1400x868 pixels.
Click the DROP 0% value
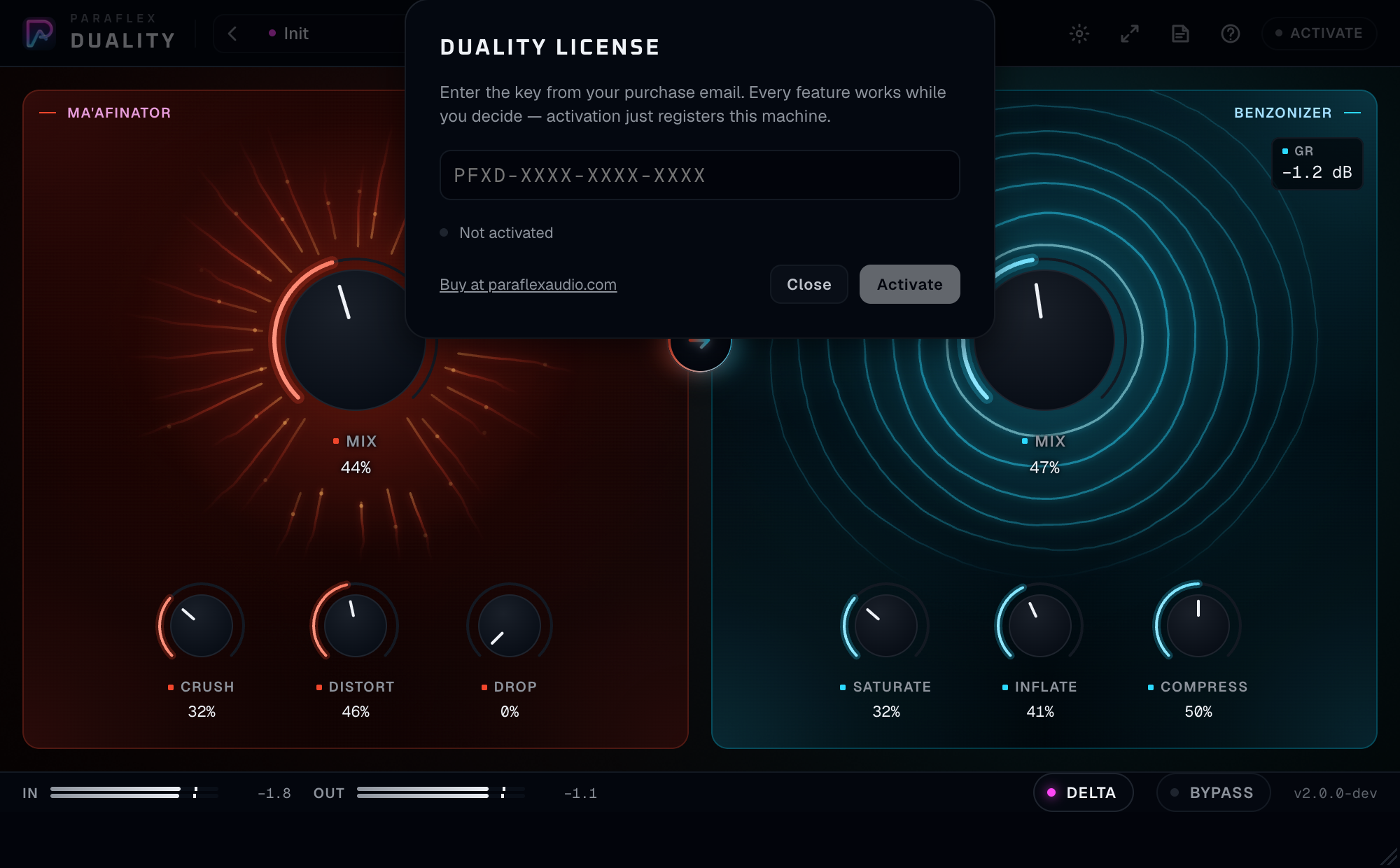(x=510, y=711)
